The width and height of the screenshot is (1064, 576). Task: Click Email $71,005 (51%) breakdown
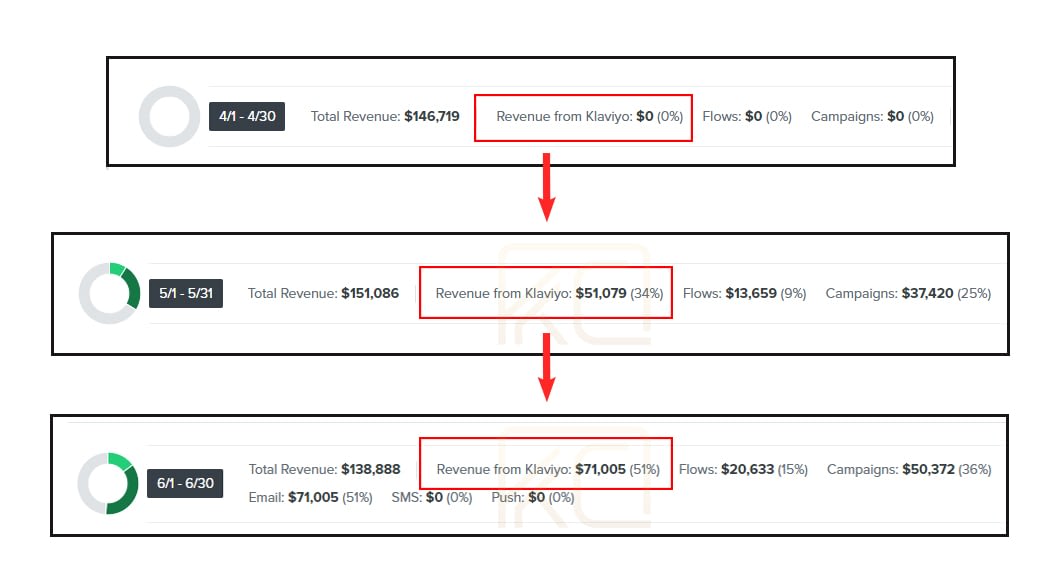coord(310,497)
